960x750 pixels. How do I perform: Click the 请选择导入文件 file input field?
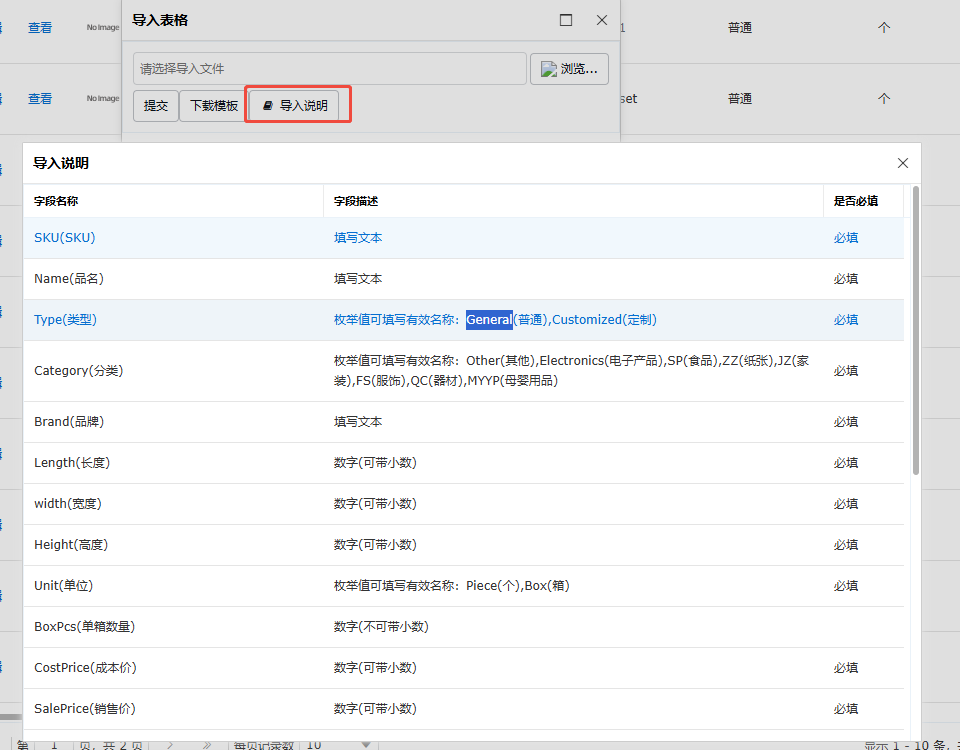pos(330,69)
